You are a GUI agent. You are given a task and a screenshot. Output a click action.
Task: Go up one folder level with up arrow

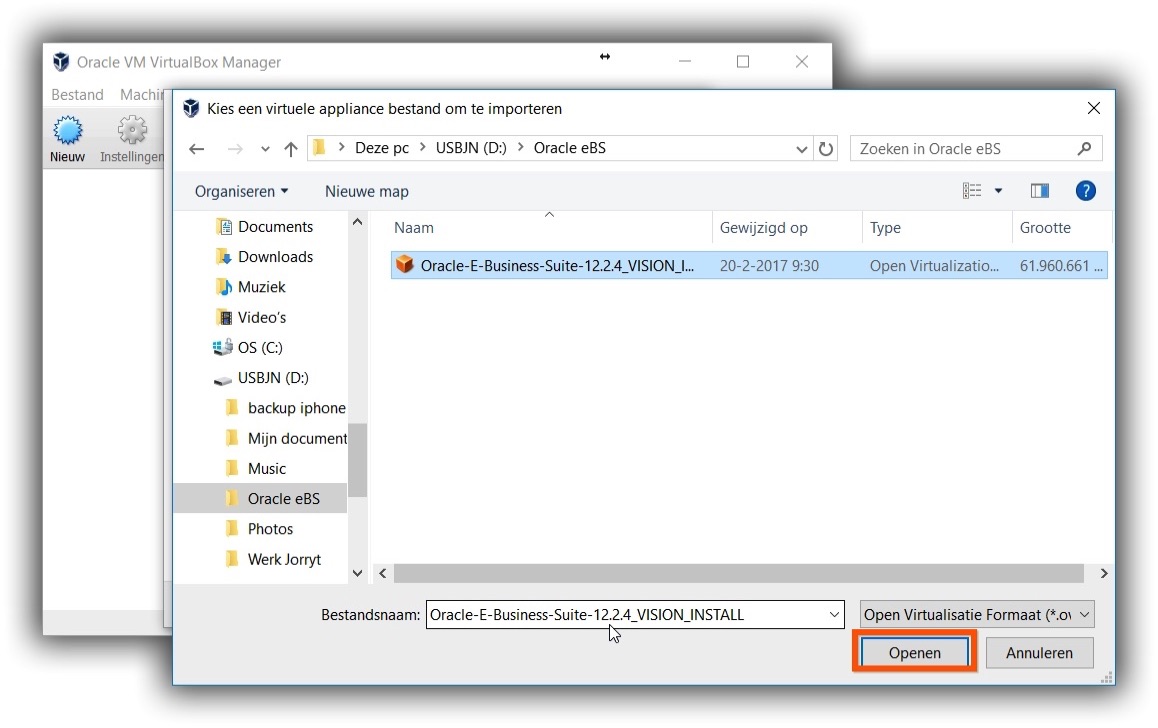tap(291, 149)
